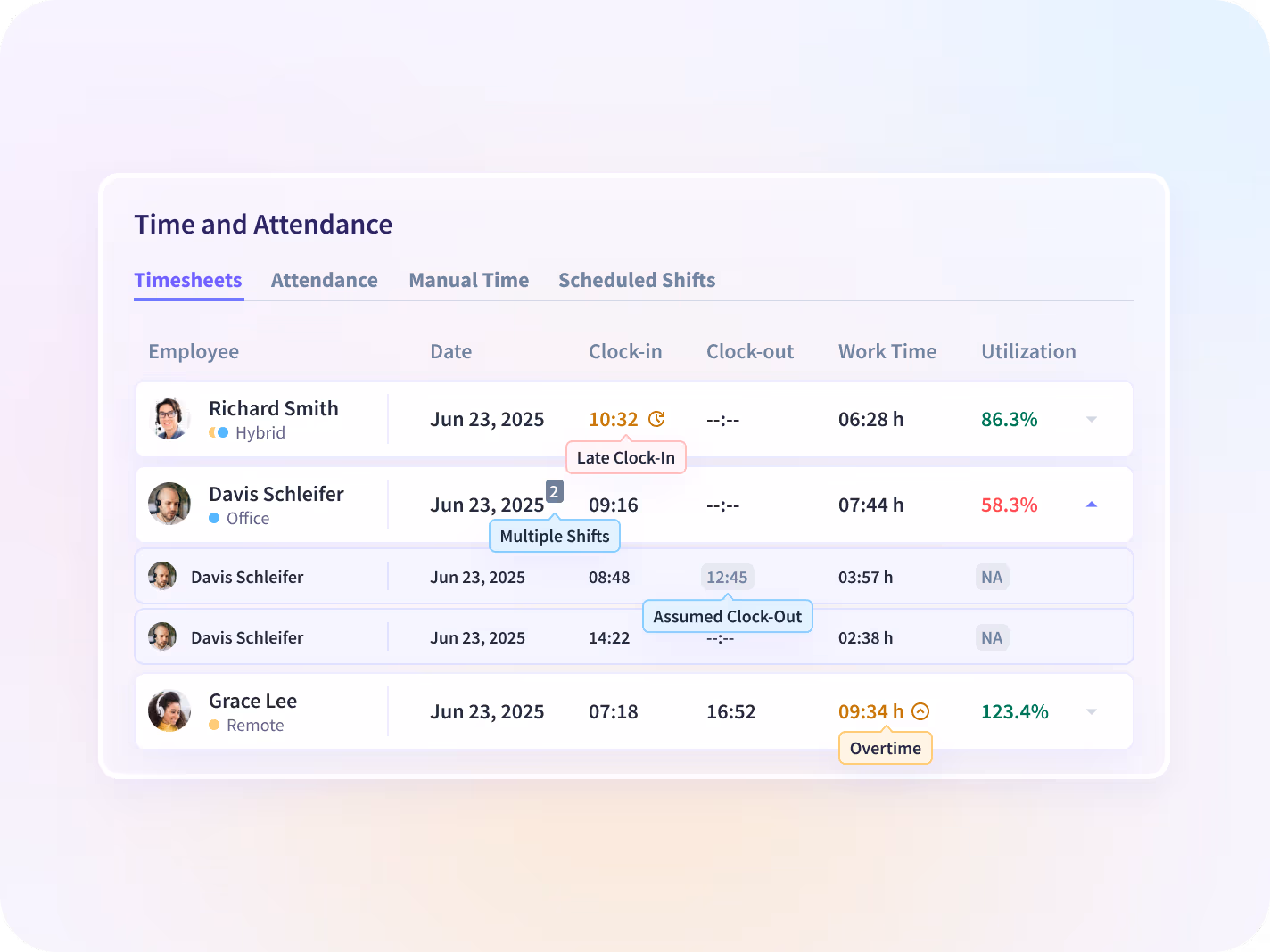
Task: Click the Utilization column header
Action: pos(1028,351)
